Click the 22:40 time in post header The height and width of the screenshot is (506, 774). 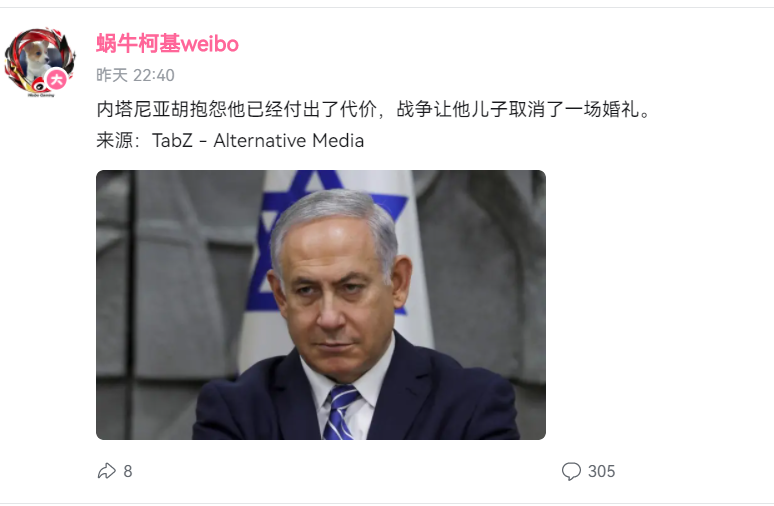(154, 75)
